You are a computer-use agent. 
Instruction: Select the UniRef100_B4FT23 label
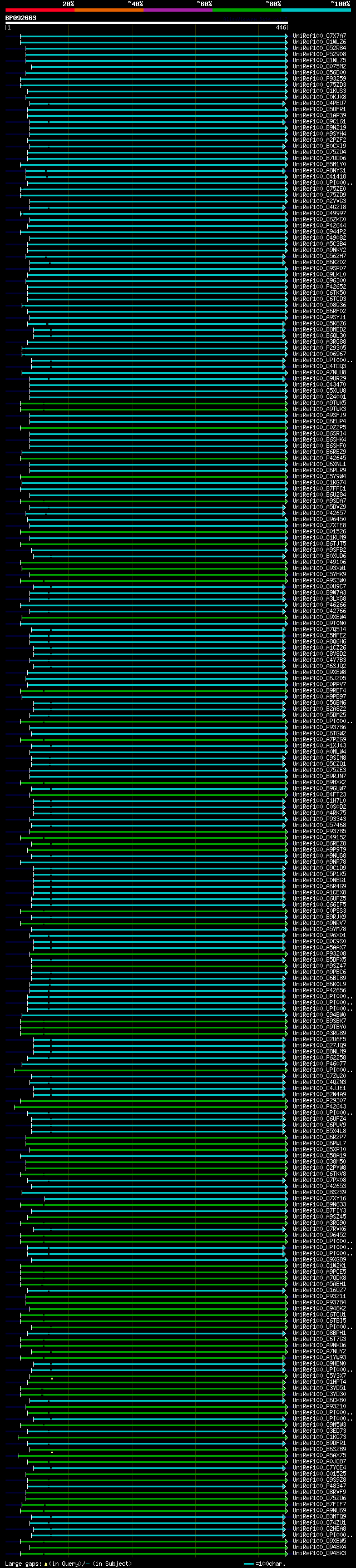click(319, 794)
